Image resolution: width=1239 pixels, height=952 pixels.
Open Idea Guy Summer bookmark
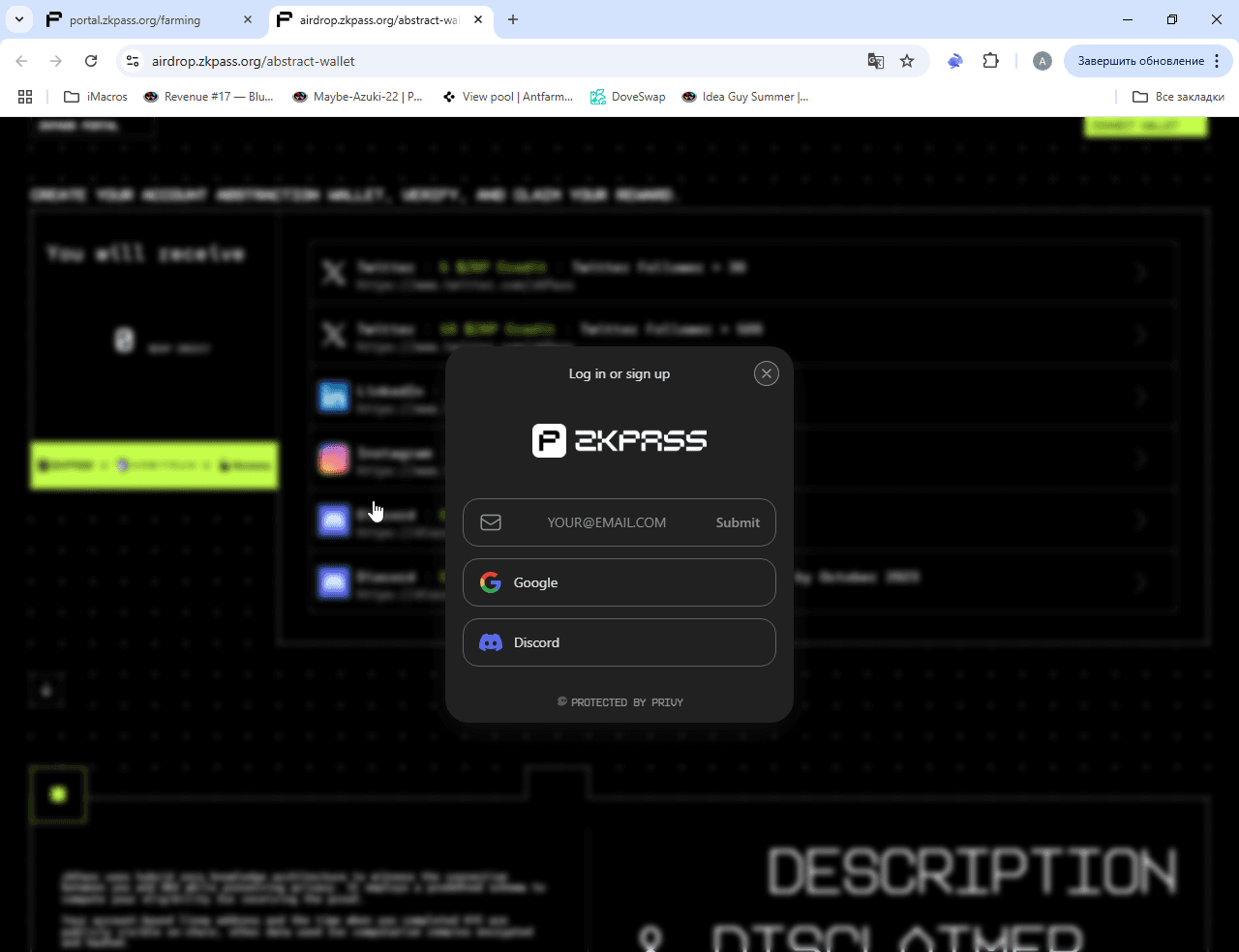(x=745, y=97)
